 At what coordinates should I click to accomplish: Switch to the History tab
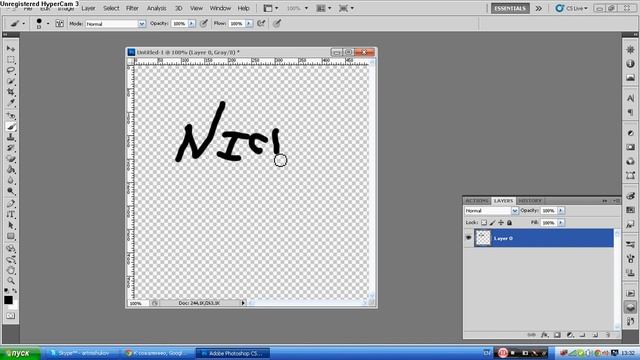(x=529, y=201)
